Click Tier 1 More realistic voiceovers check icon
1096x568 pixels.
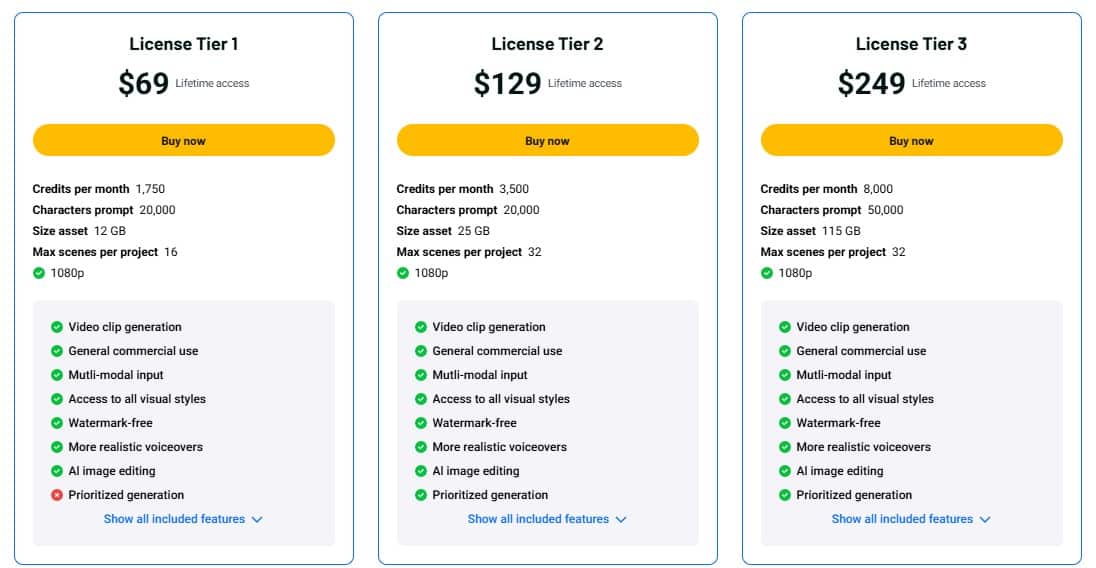(x=57, y=447)
